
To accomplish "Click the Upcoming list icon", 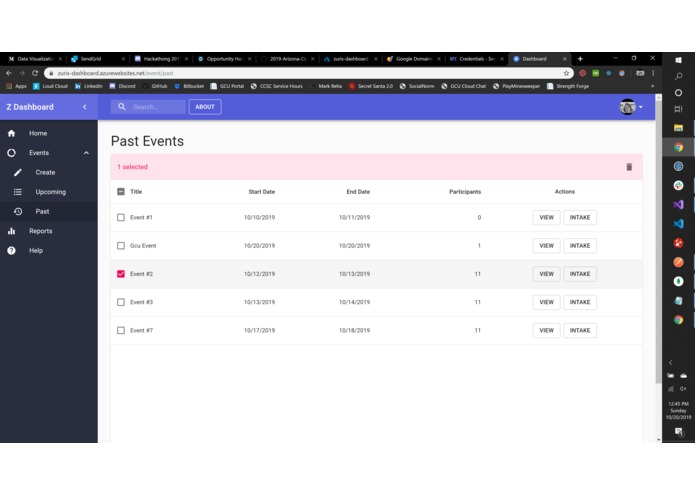I will 18,192.
